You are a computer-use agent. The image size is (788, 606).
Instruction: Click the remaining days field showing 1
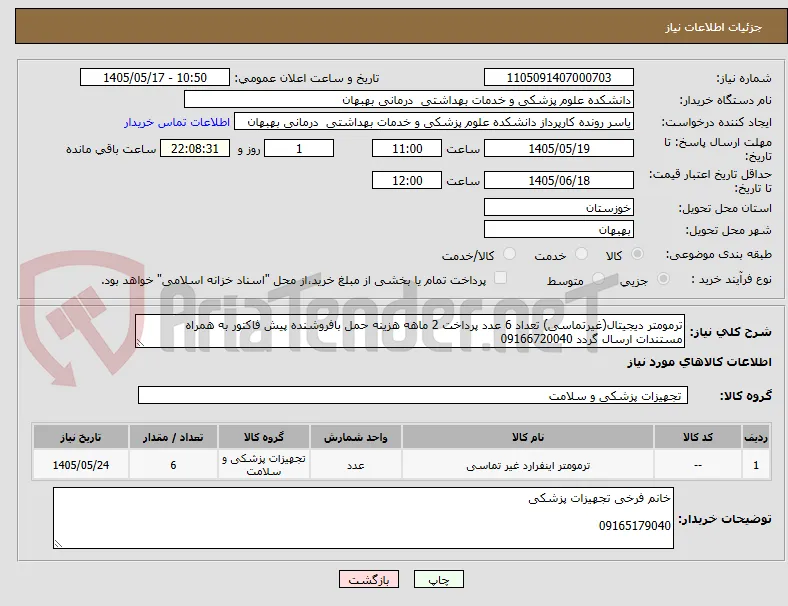[x=299, y=148]
